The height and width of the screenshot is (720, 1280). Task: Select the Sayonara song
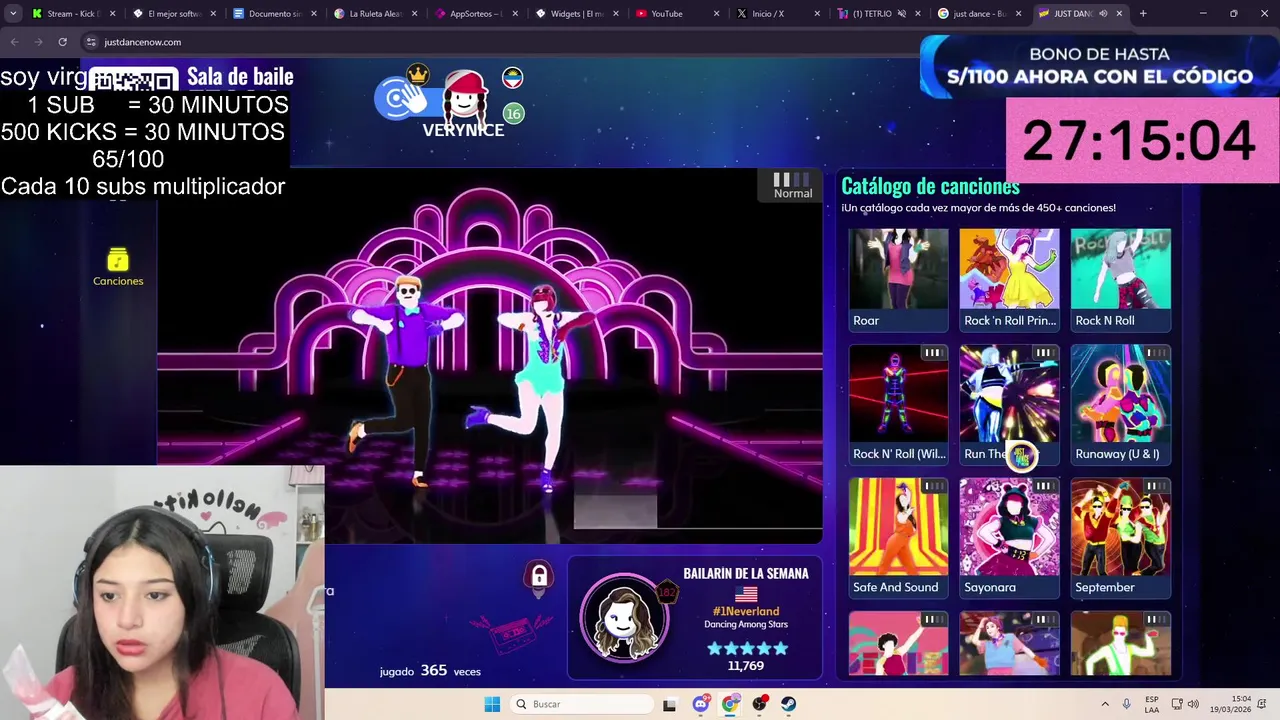coord(1009,537)
